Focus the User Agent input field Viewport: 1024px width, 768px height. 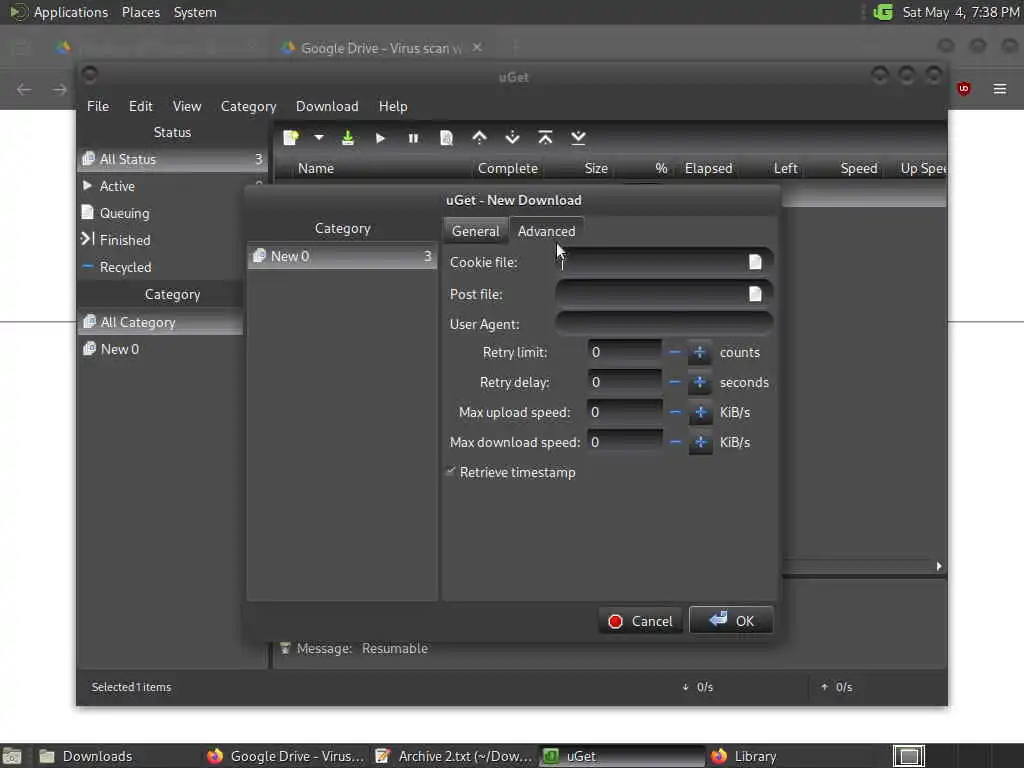pyautogui.click(x=664, y=324)
